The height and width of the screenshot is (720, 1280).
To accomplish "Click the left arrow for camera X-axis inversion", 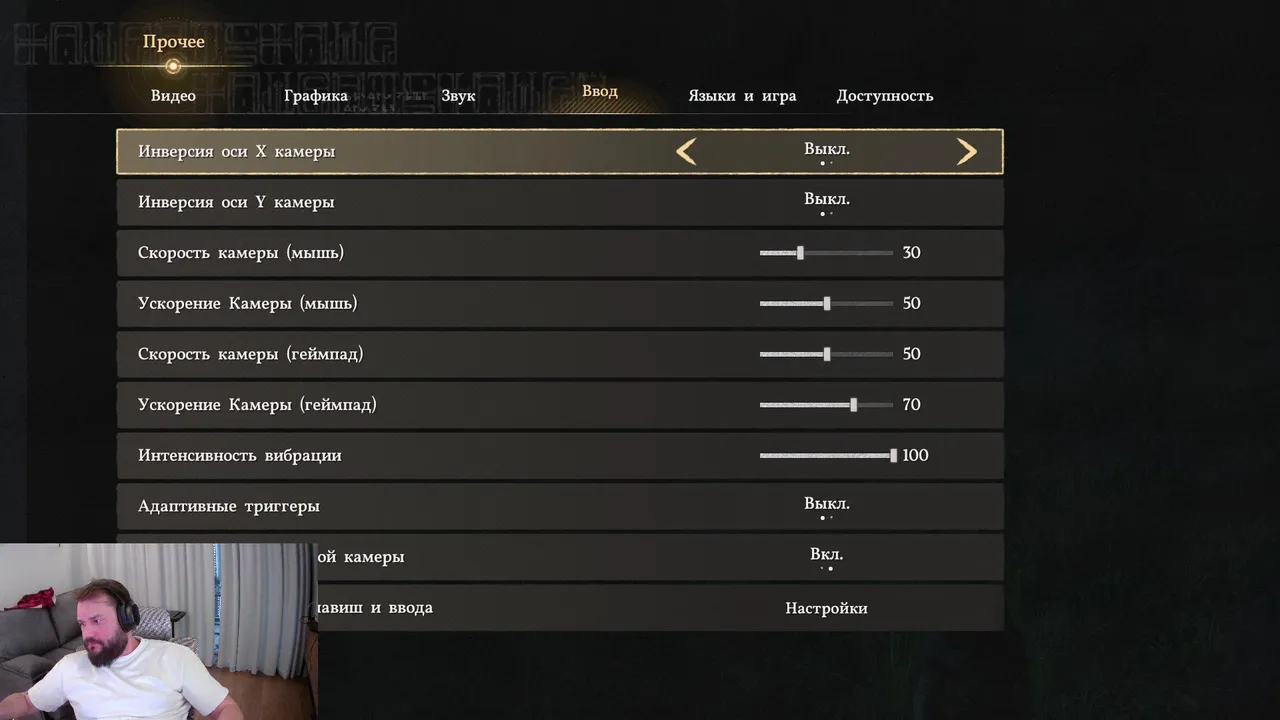I will [686, 152].
